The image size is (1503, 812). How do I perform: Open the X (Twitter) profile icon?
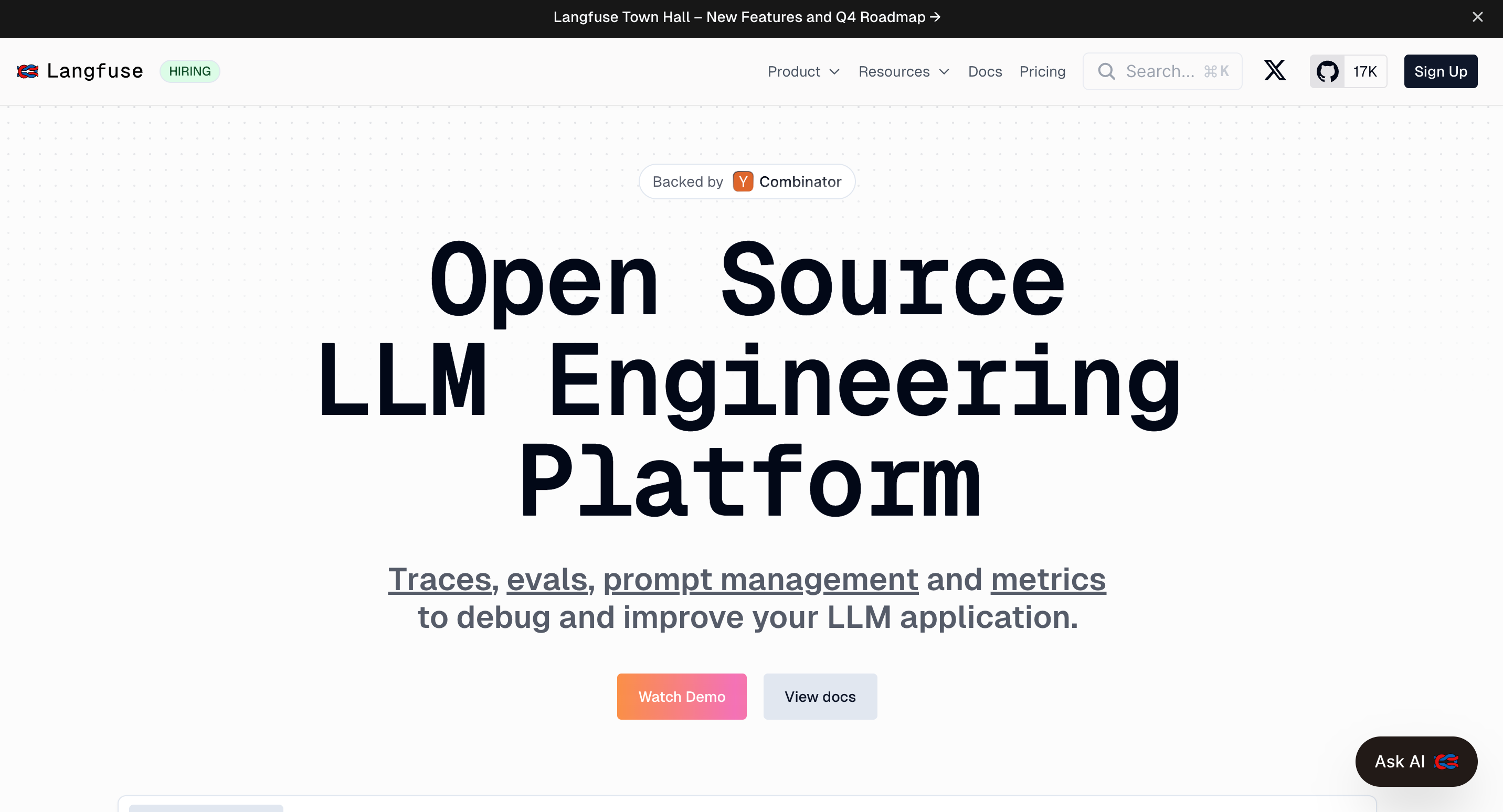click(x=1275, y=71)
